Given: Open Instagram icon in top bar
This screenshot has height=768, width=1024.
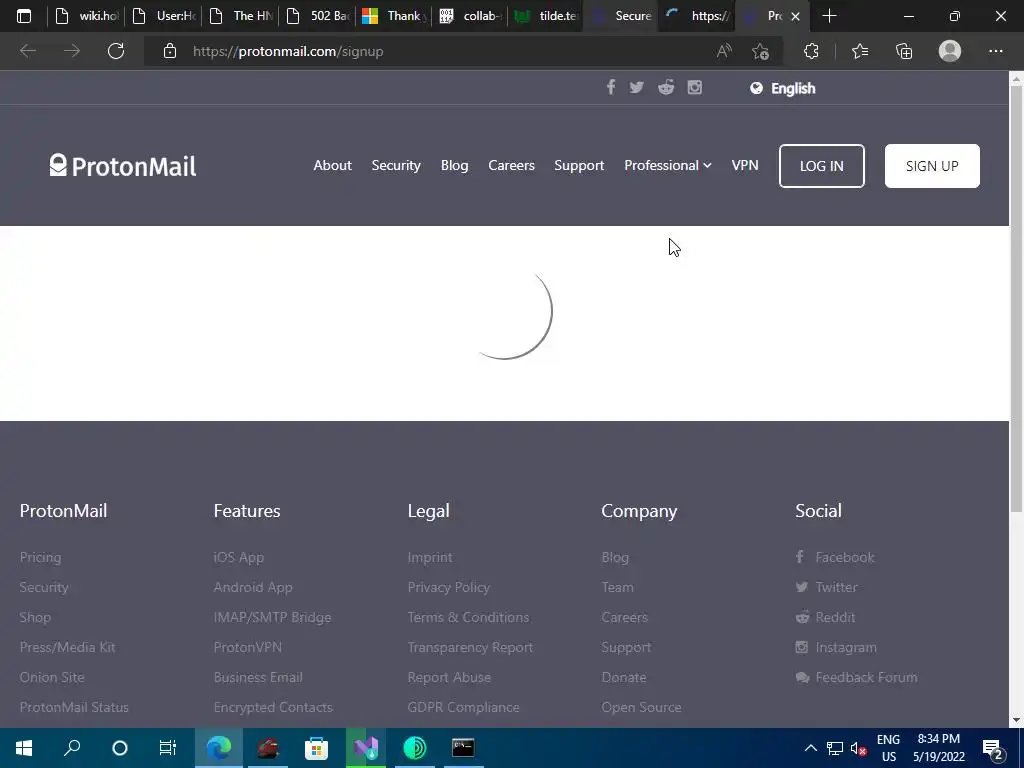Looking at the screenshot, I should click(x=695, y=88).
